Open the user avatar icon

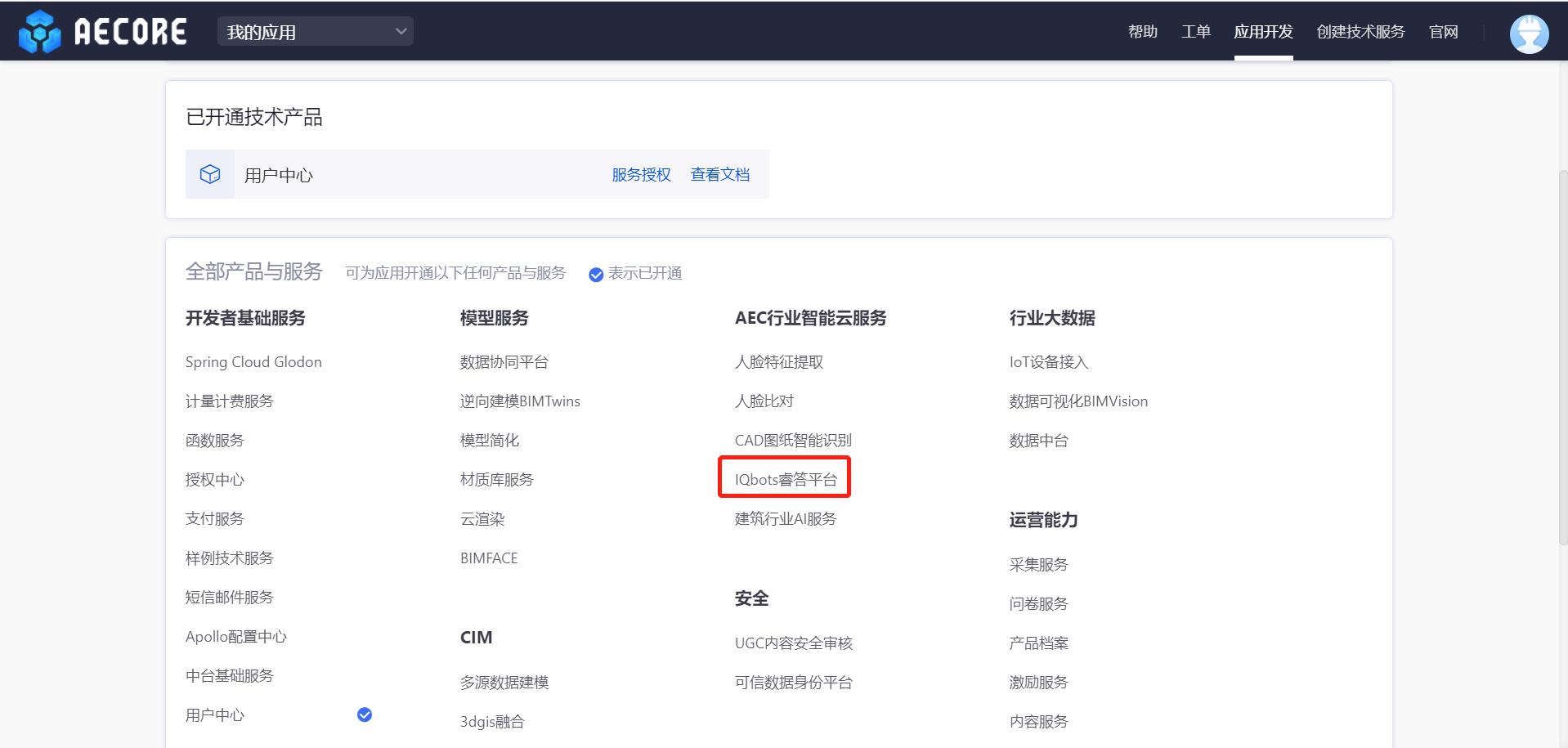(1528, 34)
